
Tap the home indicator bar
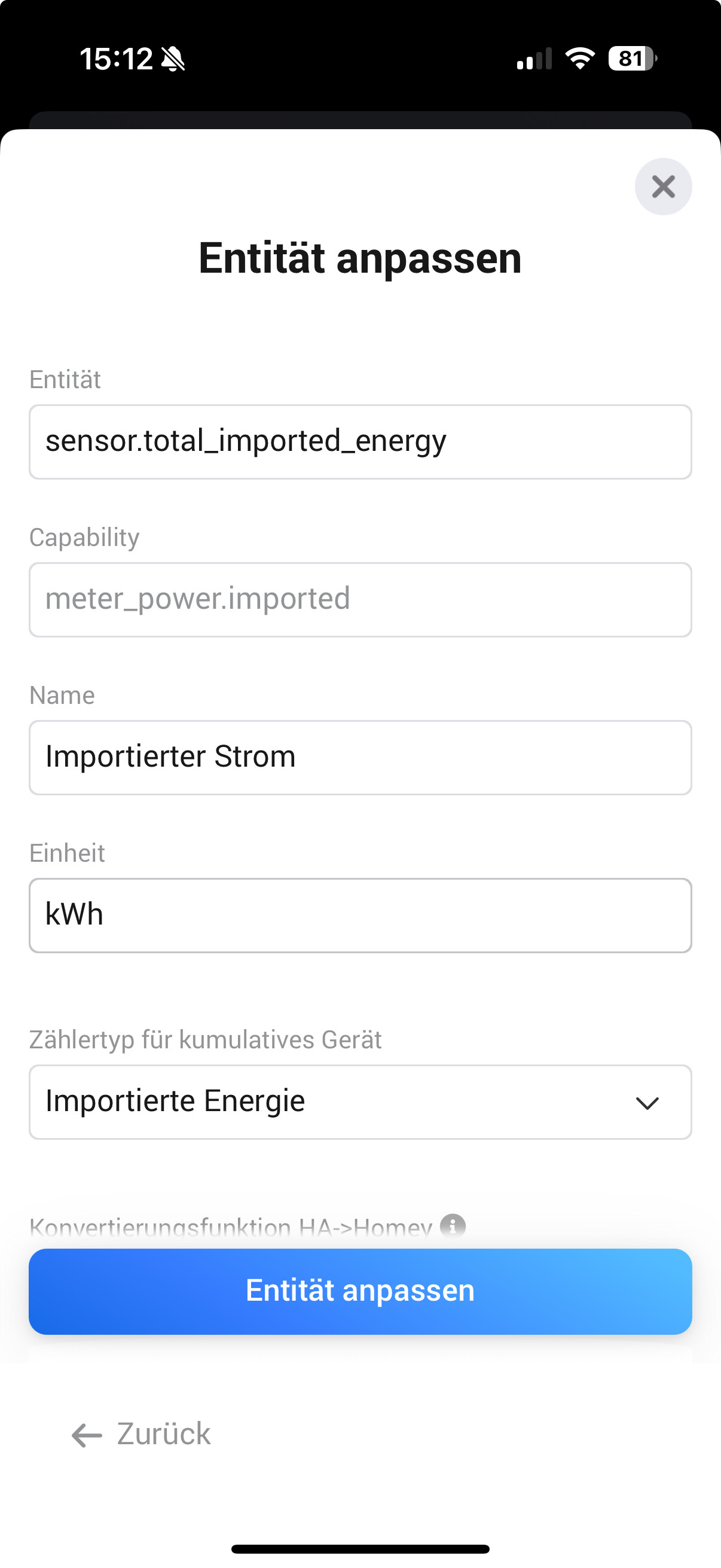pyautogui.click(x=360, y=1548)
